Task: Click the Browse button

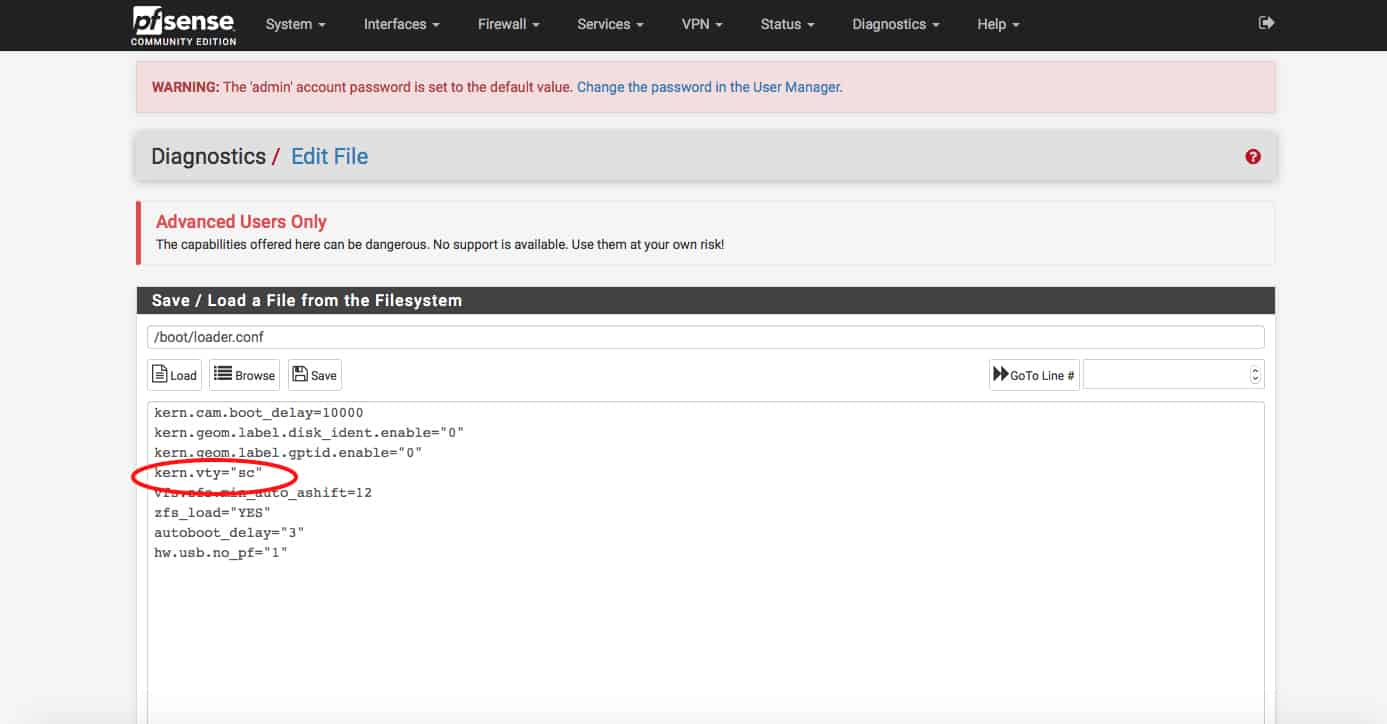Action: point(244,375)
